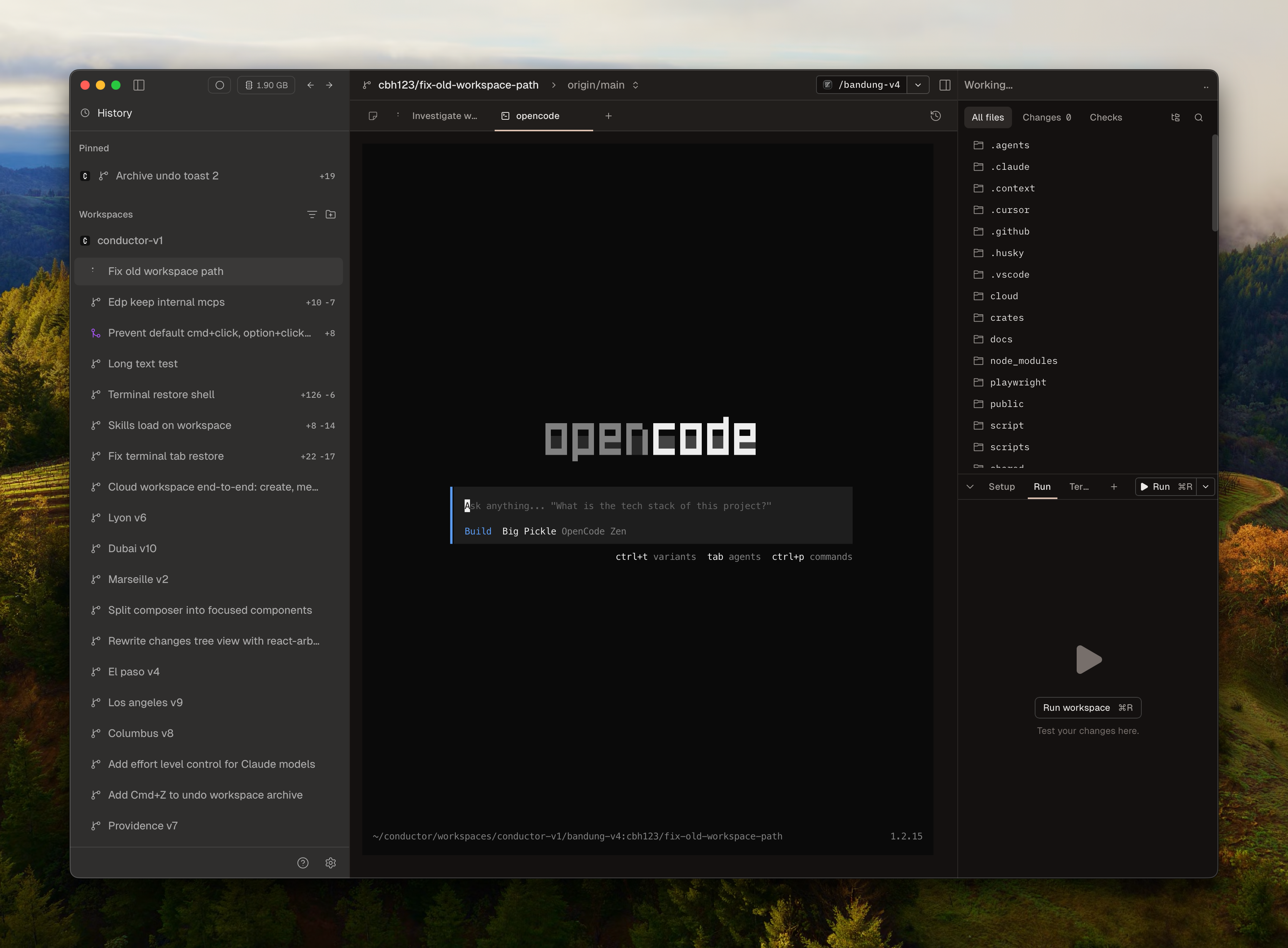This screenshot has width=1288, height=948.
Task: Click the Run workspace button
Action: tap(1087, 708)
